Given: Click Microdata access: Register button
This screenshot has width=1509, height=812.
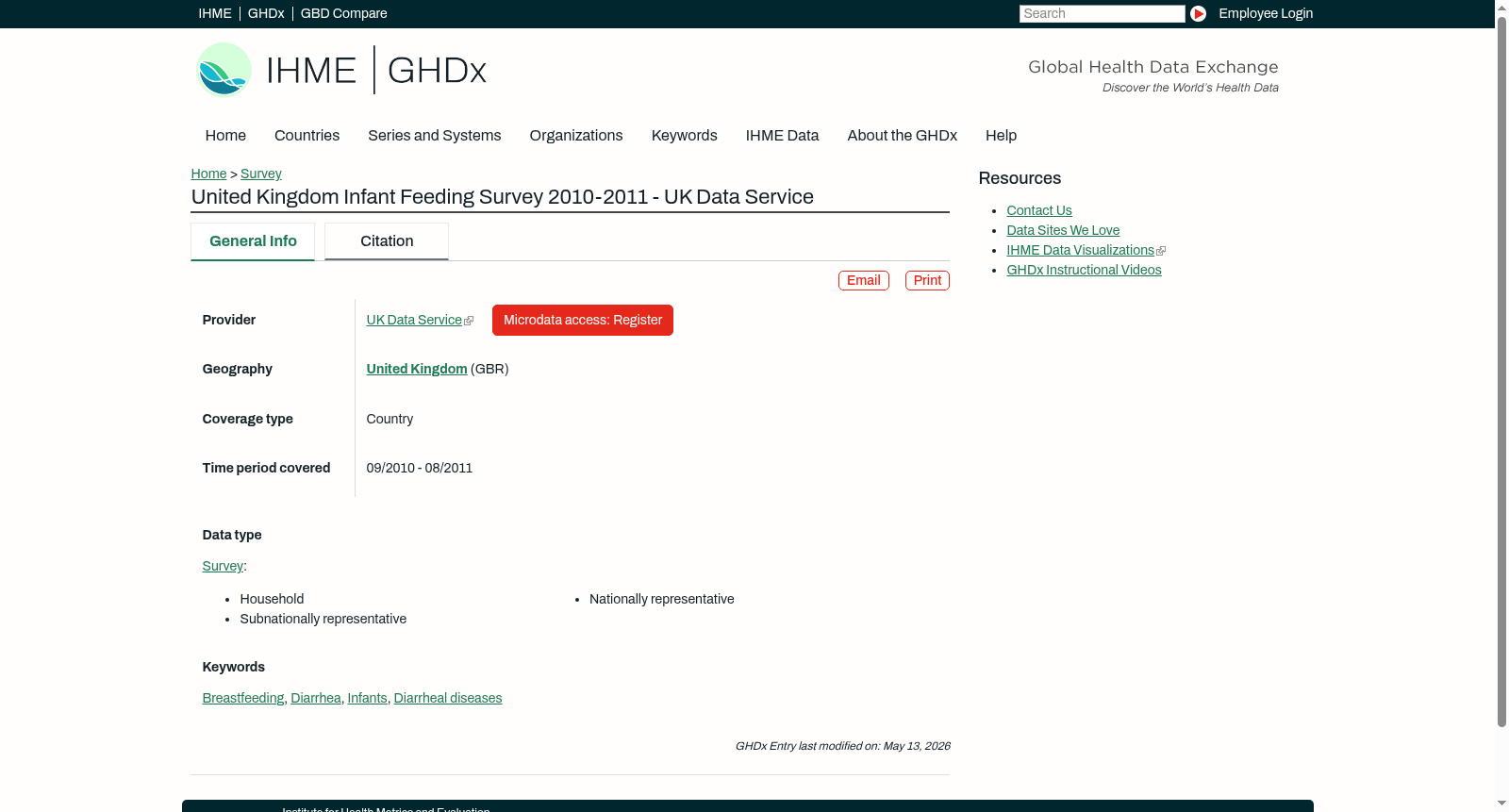Looking at the screenshot, I should (x=583, y=320).
